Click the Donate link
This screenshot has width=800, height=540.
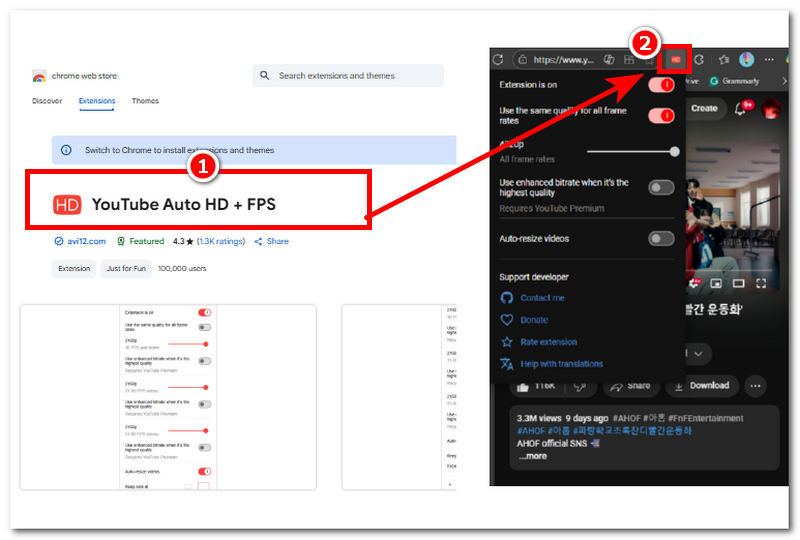point(534,320)
